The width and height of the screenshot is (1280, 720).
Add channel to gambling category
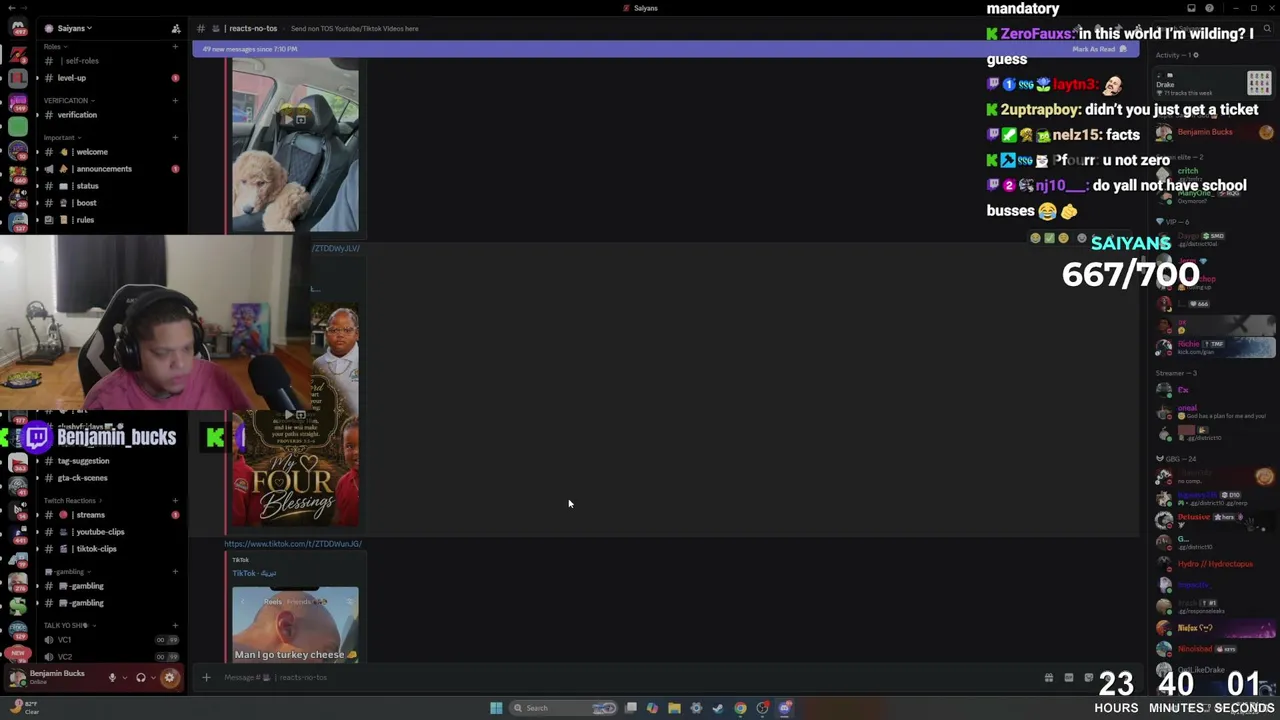pyautogui.click(x=175, y=571)
